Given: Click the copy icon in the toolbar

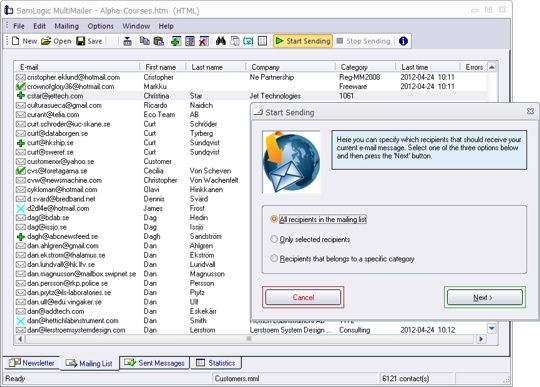Looking at the screenshot, I should 145,41.
